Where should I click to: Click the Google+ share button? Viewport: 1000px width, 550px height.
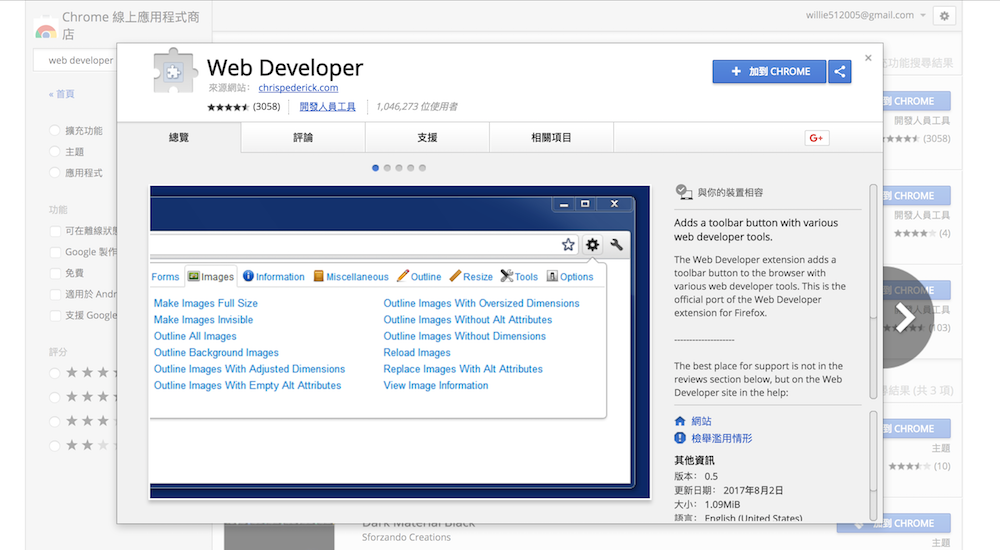coord(816,138)
